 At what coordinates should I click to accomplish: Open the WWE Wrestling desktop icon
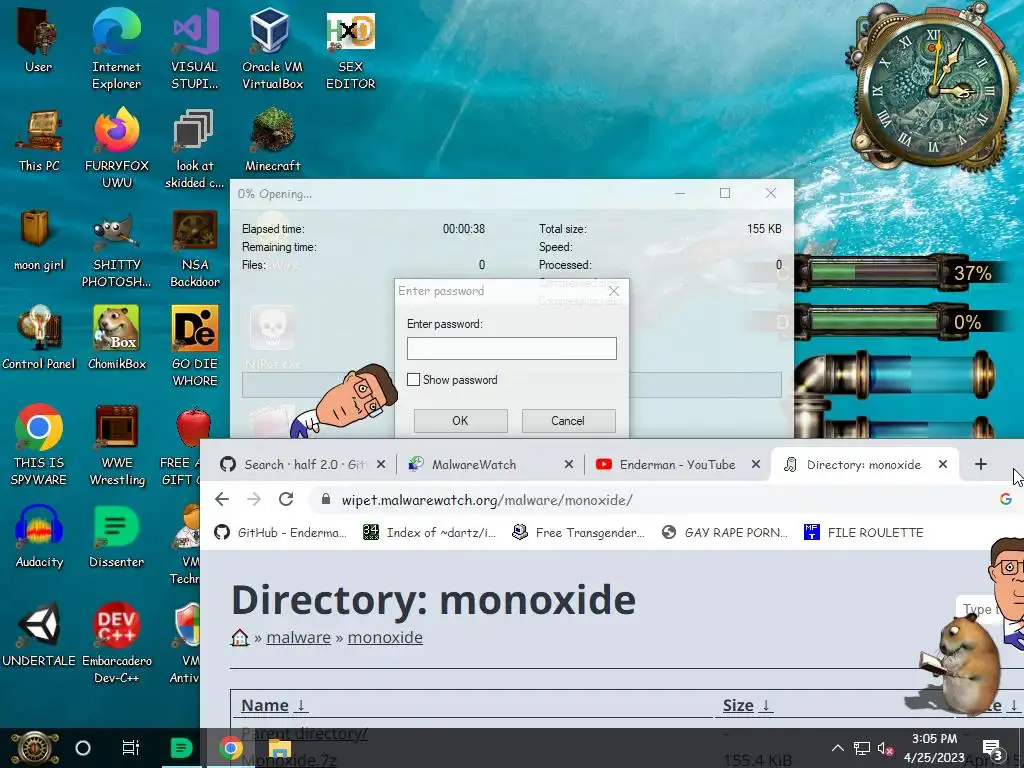click(116, 445)
